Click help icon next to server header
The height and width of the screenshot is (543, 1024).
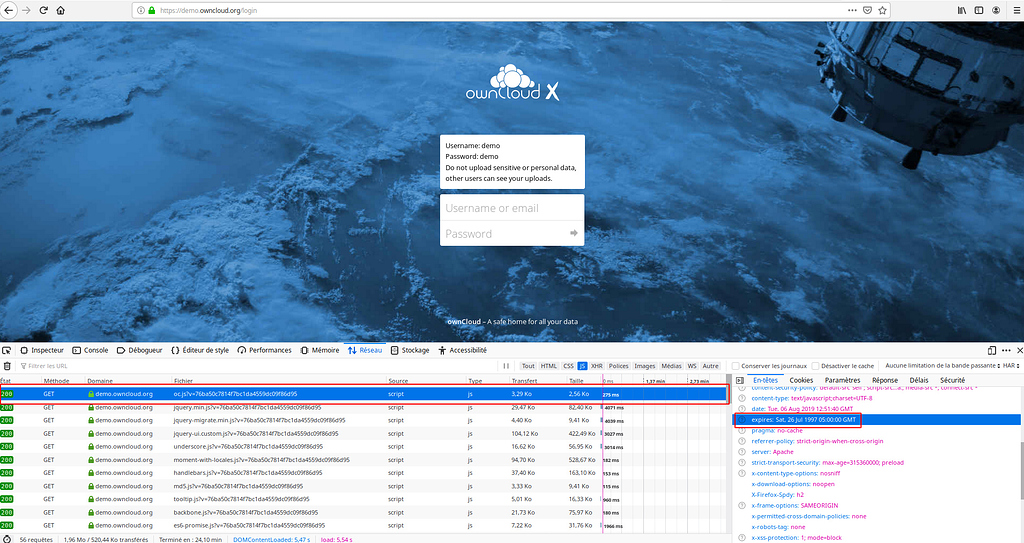[x=742, y=452]
